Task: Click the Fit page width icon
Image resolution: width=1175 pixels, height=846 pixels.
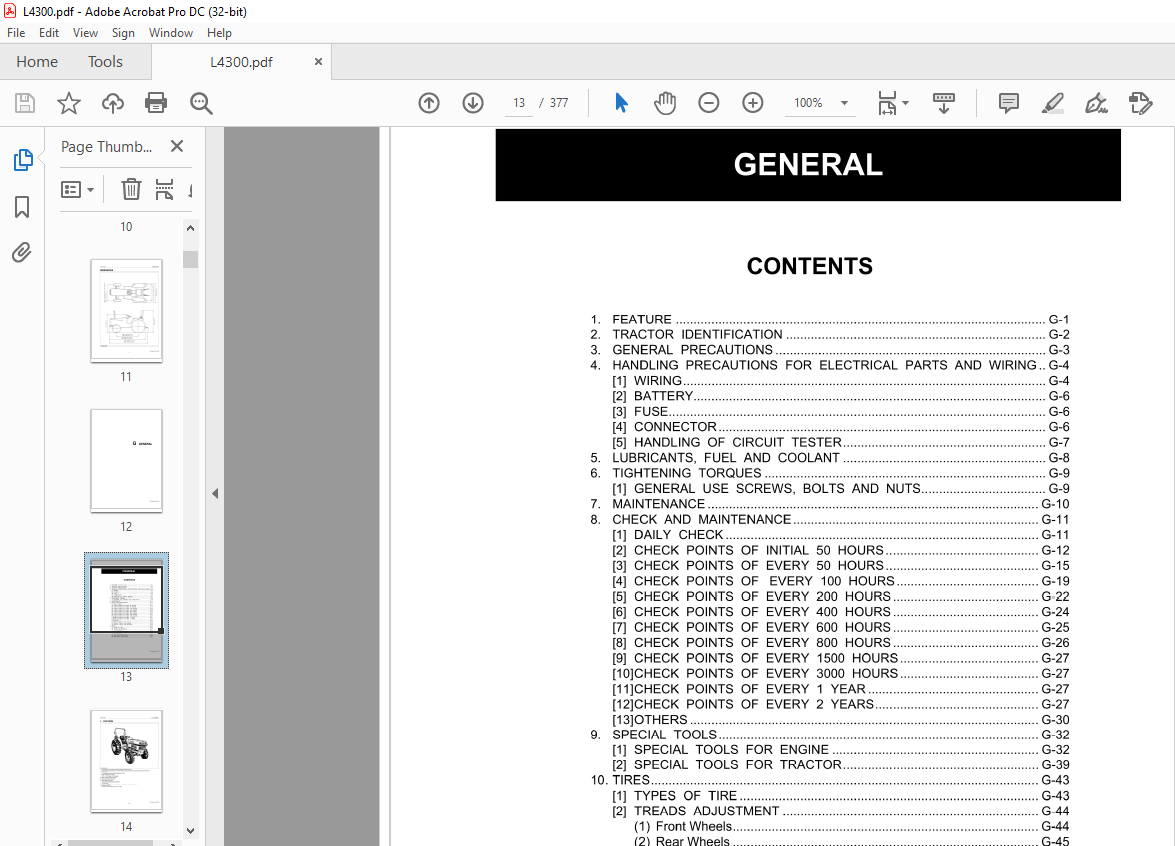Action: [x=887, y=103]
